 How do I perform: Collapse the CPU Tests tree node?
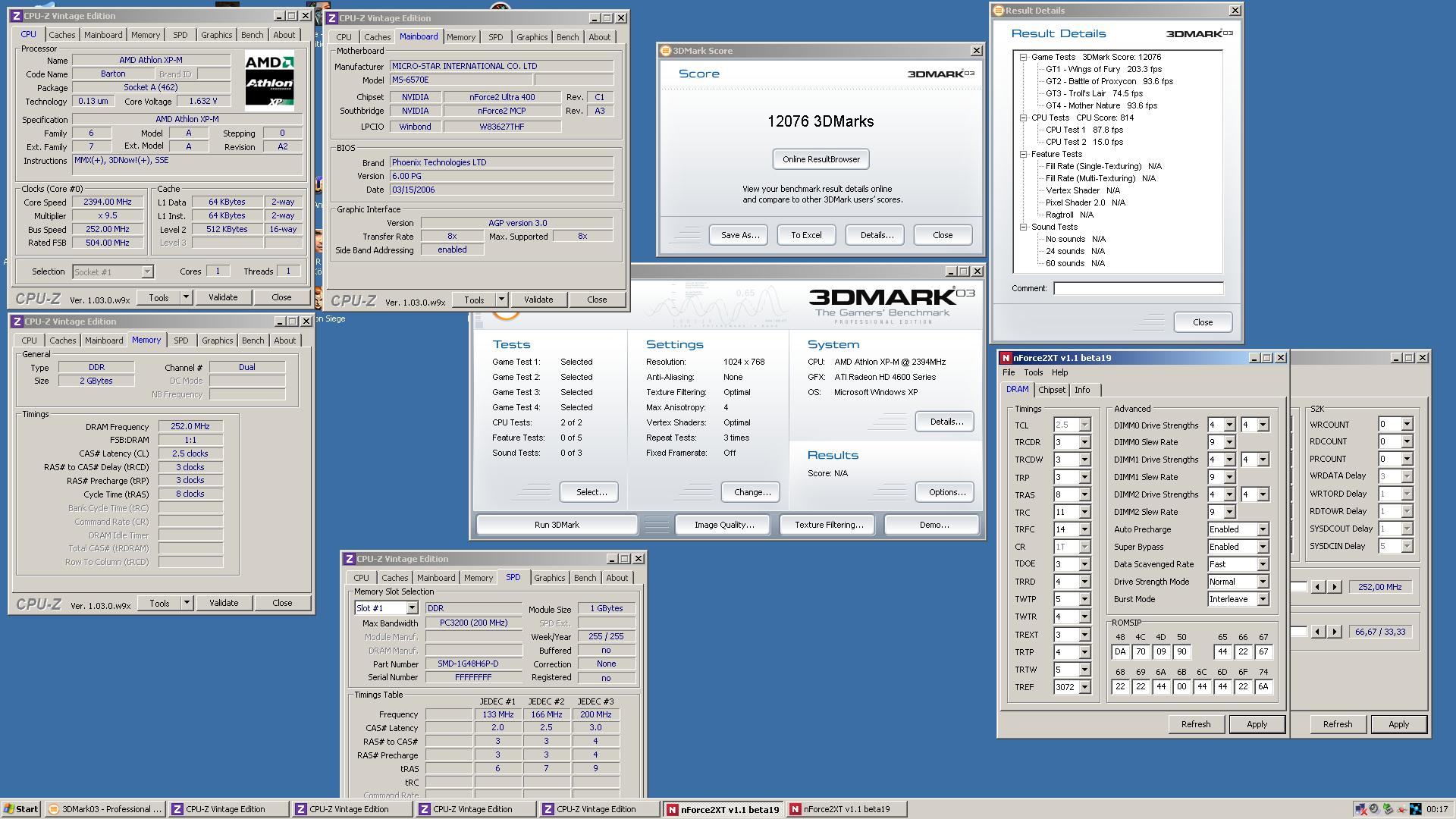tap(1023, 118)
